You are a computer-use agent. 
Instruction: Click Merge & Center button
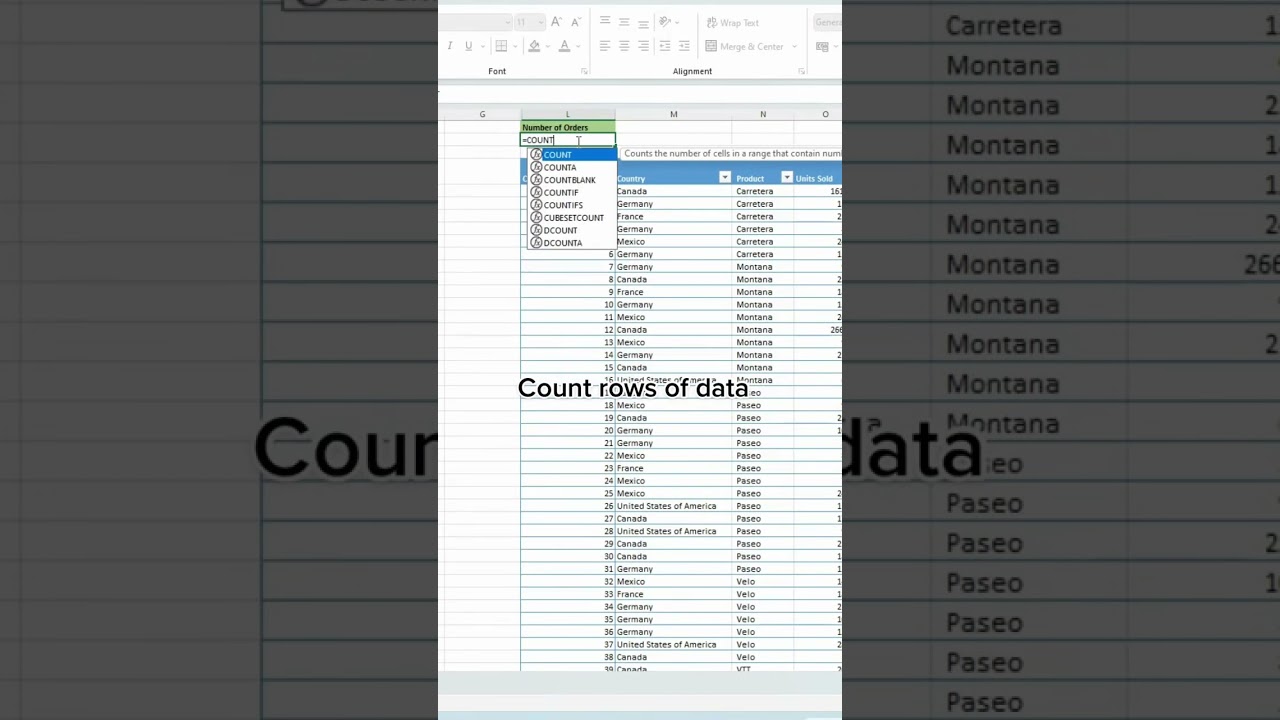743,46
